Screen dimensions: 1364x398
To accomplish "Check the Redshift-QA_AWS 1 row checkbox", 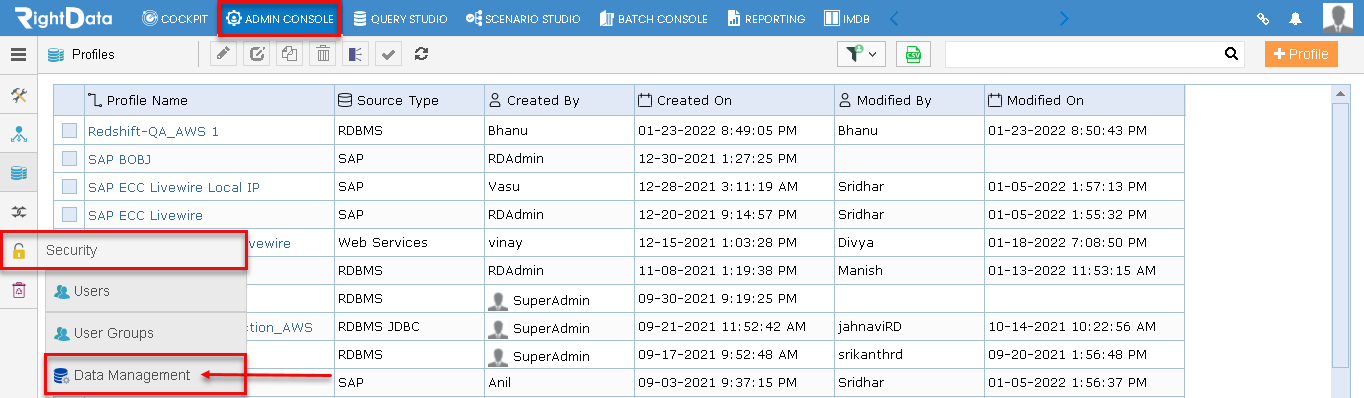I will (x=69, y=130).
